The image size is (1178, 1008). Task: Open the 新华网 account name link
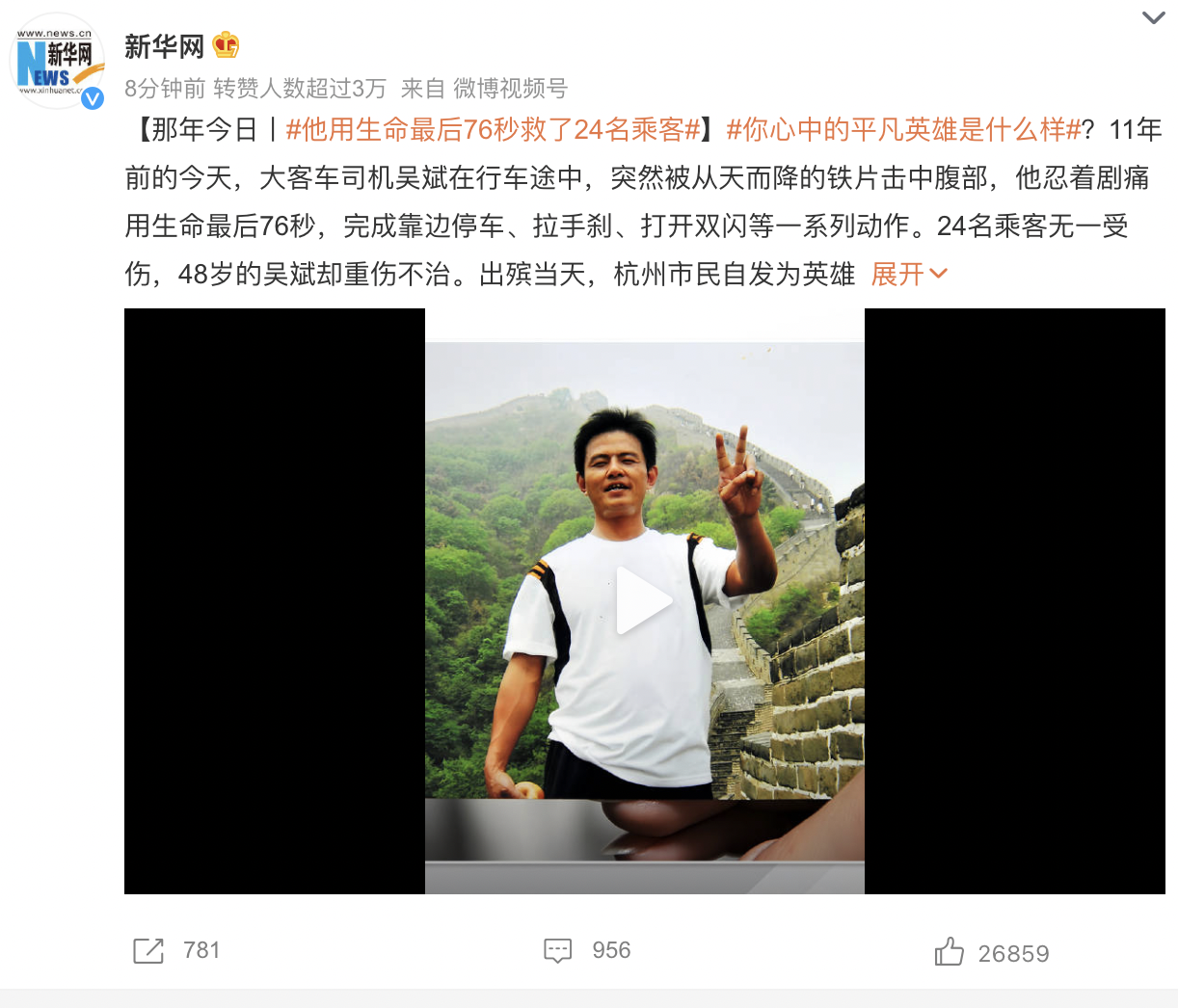click(x=165, y=45)
